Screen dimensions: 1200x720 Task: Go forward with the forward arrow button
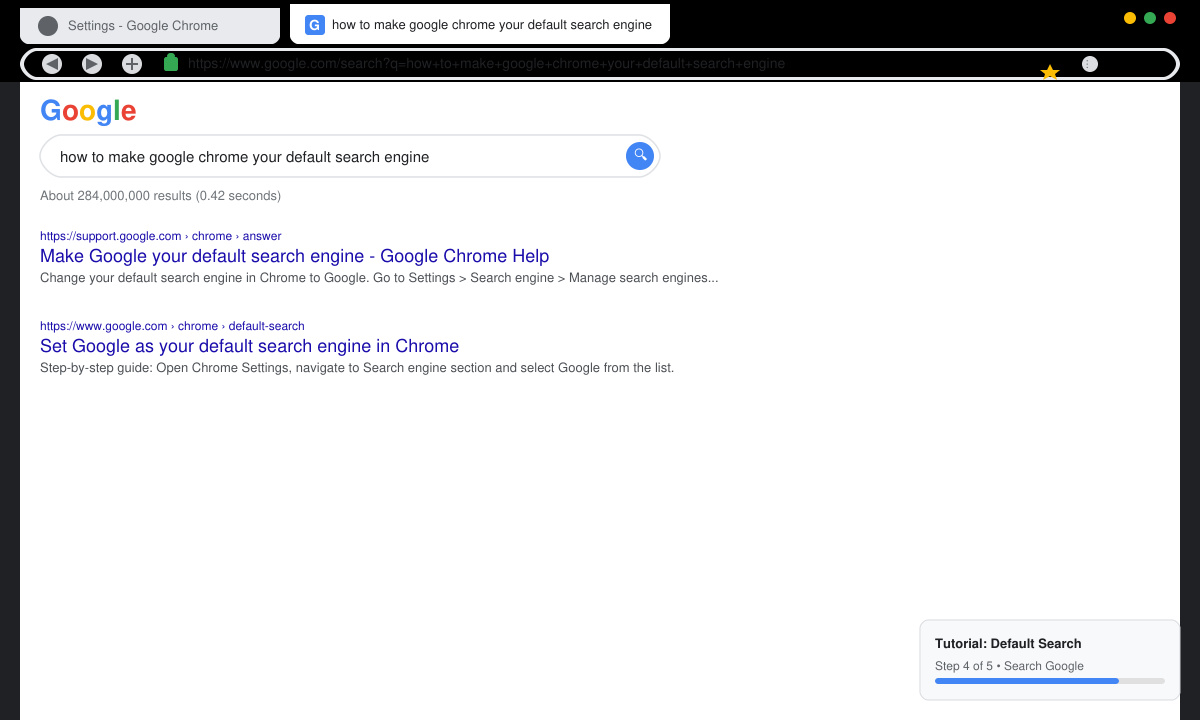[92, 64]
